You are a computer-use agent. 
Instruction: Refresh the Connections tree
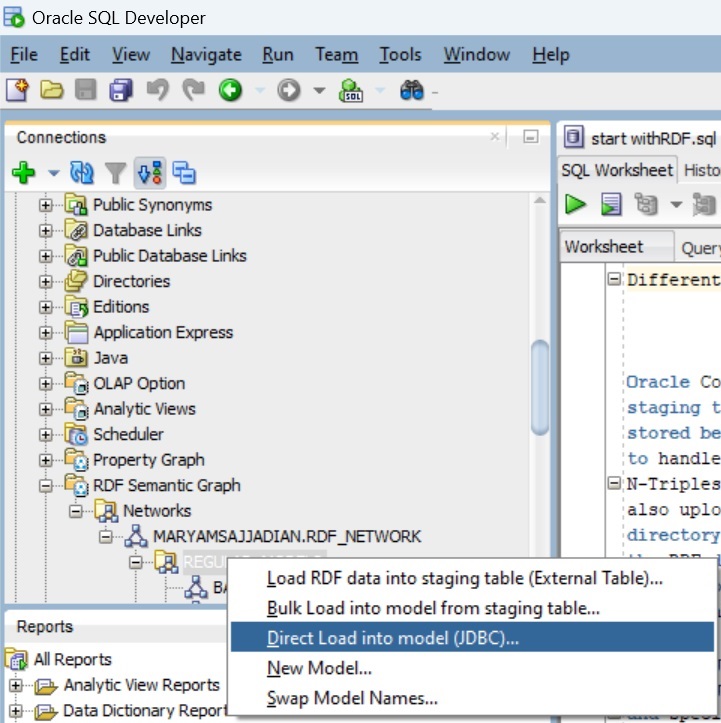82,173
